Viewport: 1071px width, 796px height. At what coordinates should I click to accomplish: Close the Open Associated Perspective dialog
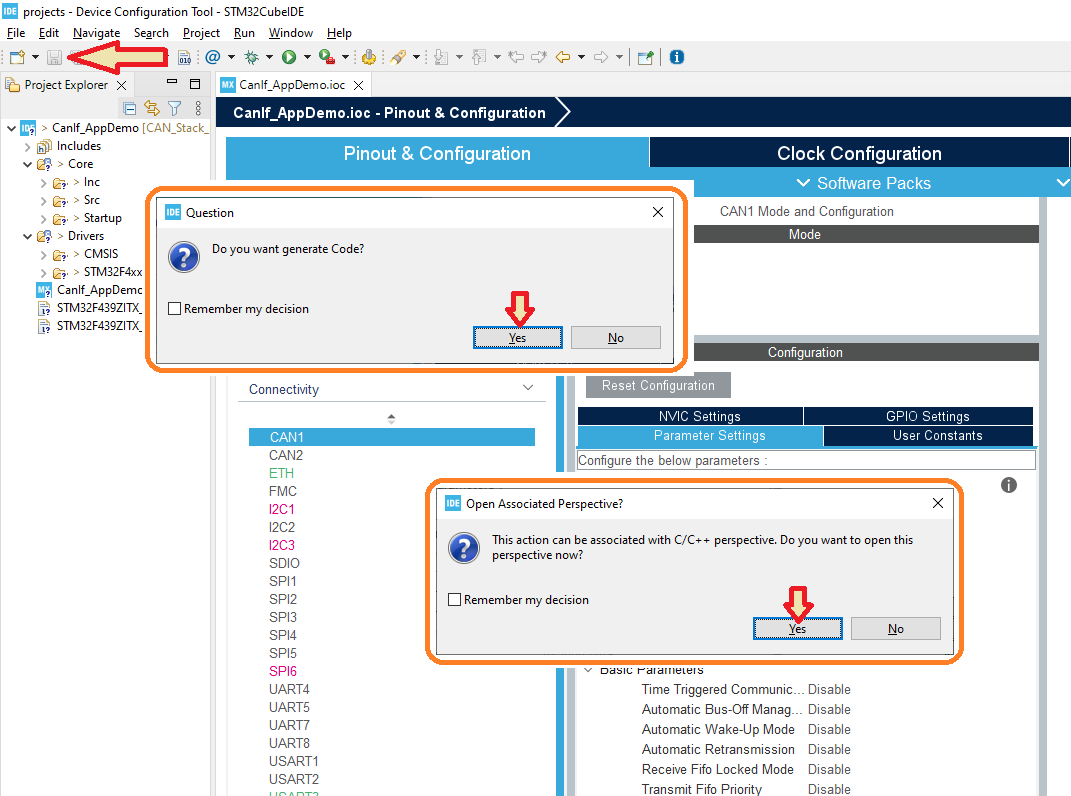click(938, 503)
